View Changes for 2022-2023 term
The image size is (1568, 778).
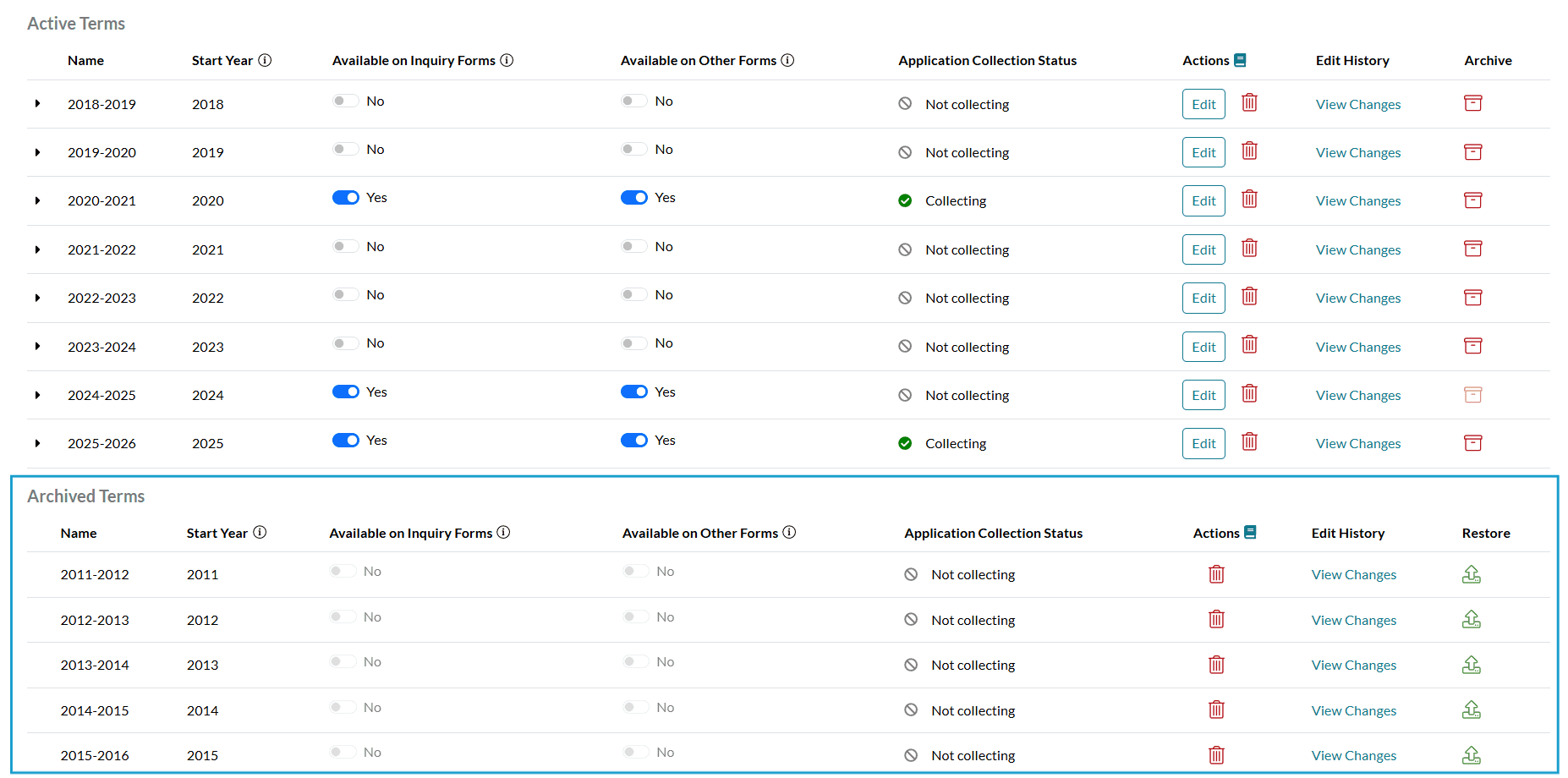pos(1358,298)
